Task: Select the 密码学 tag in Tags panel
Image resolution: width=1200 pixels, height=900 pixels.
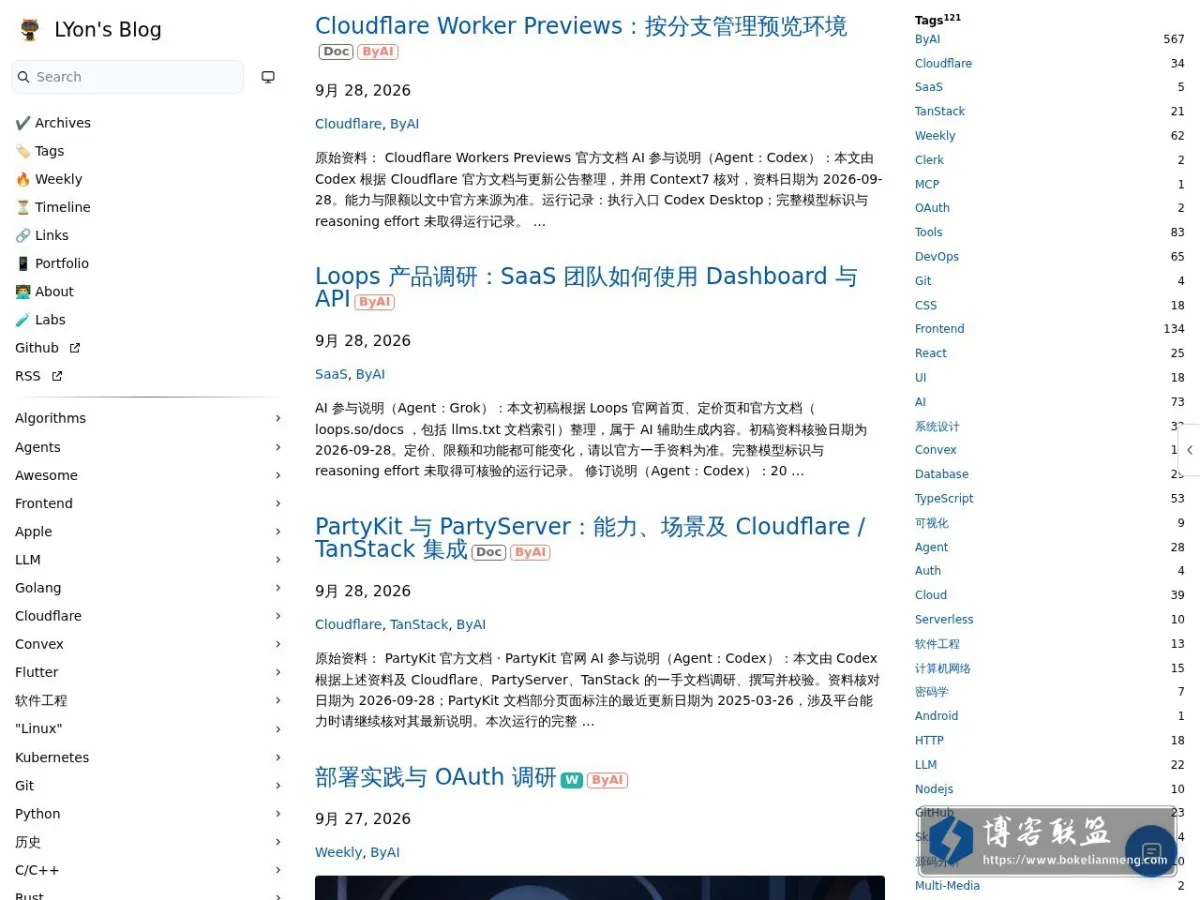Action: 932,692
